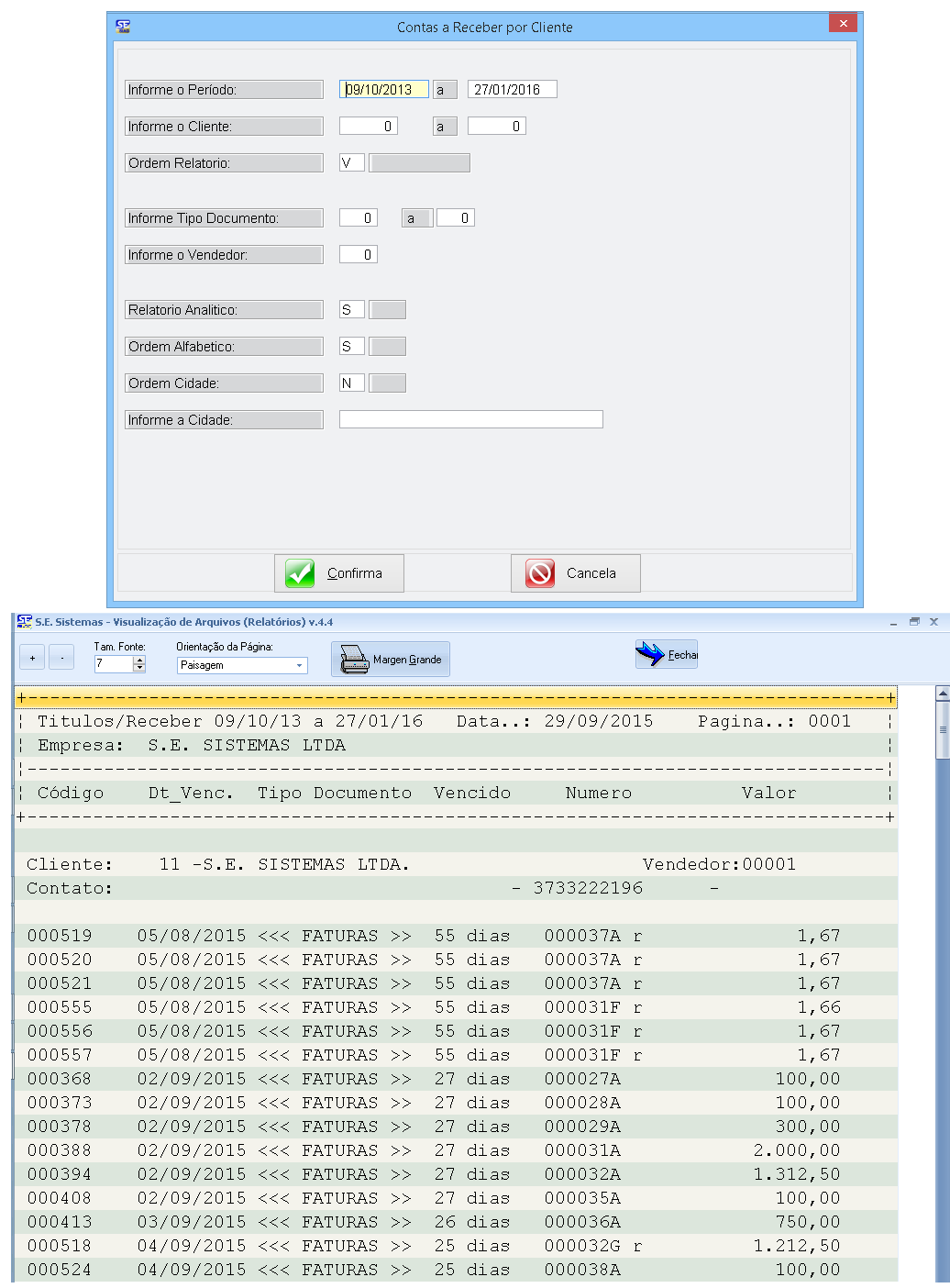
Task: Click the period end date 27/01/2016 field
Action: pyautogui.click(x=512, y=90)
